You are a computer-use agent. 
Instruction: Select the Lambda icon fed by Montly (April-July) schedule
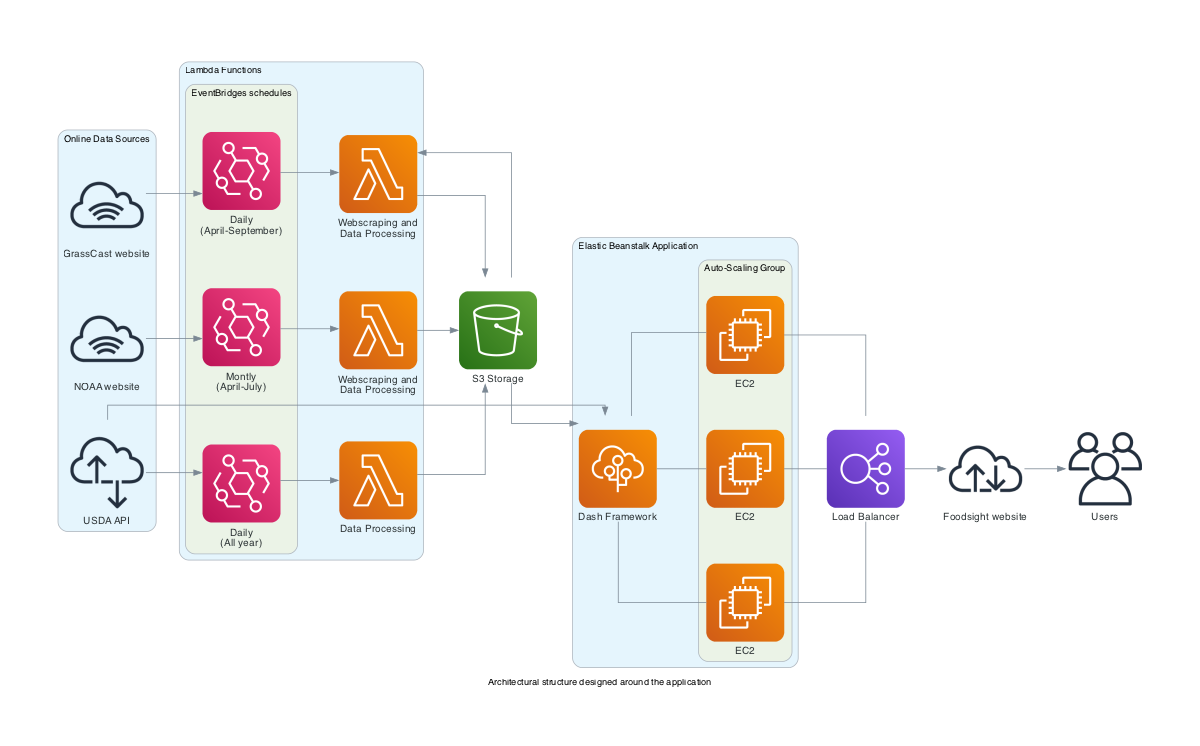pyautogui.click(x=378, y=330)
